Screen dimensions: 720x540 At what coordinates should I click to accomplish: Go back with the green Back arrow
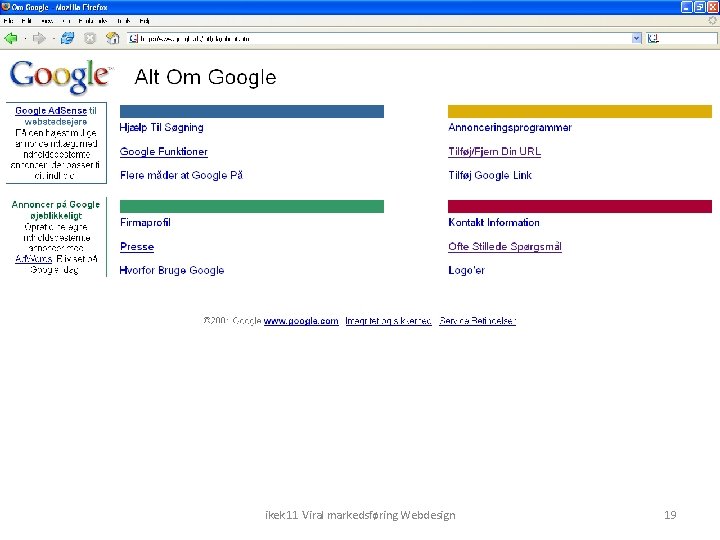click(11, 39)
